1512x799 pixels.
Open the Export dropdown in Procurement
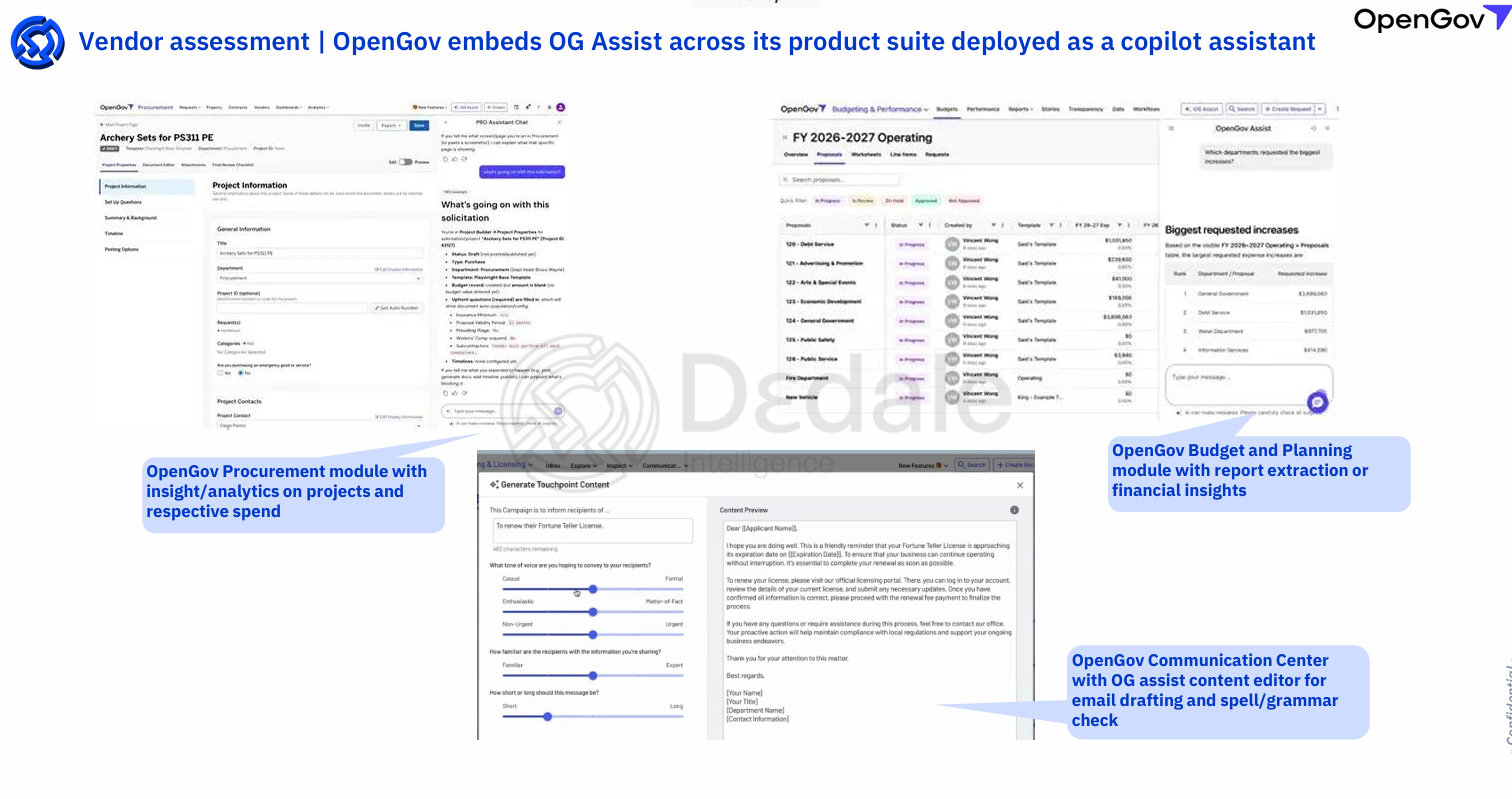[391, 126]
